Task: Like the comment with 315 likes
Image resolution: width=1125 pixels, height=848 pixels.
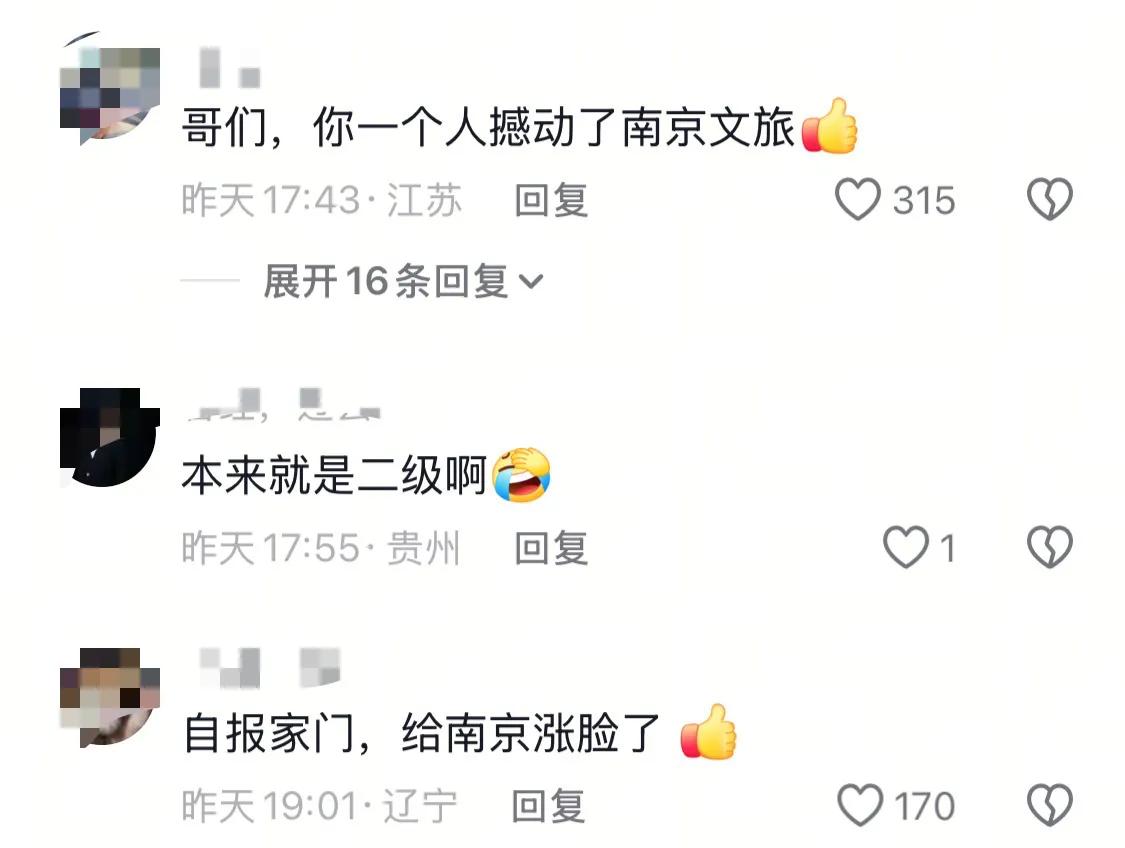Action: [857, 199]
